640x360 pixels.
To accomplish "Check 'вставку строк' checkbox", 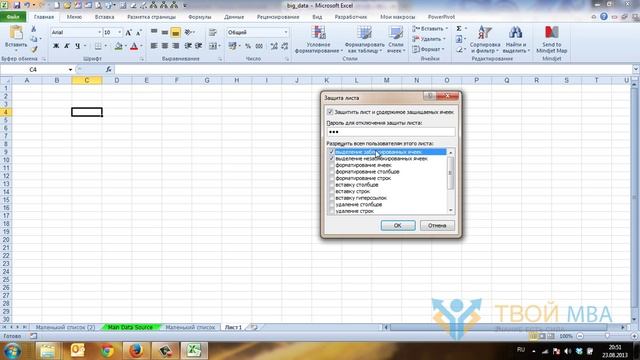I will (331, 191).
